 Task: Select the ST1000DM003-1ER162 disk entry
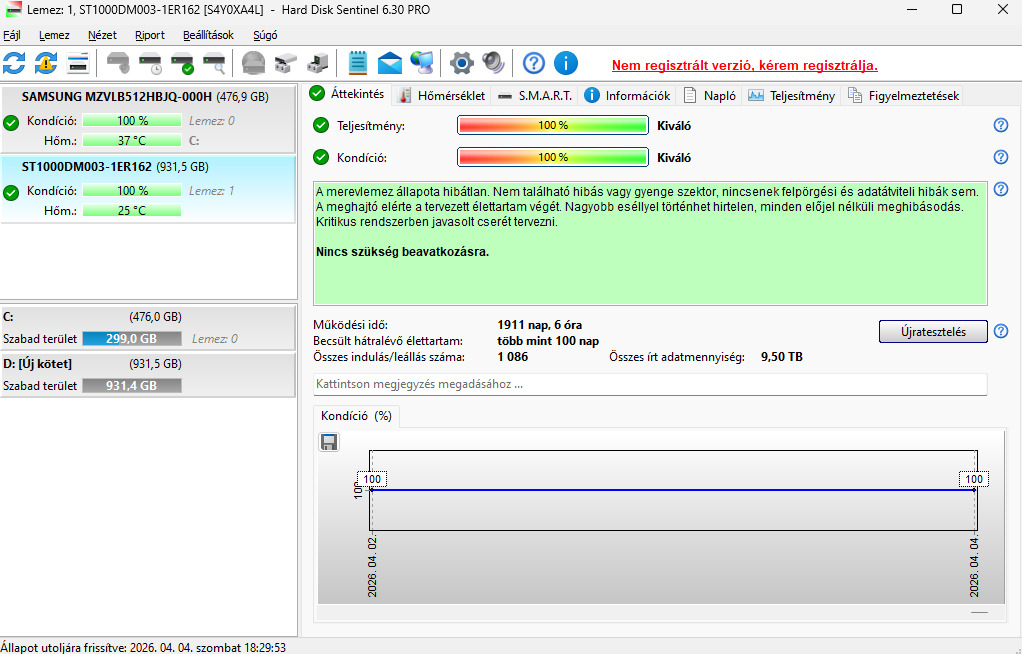click(x=148, y=189)
